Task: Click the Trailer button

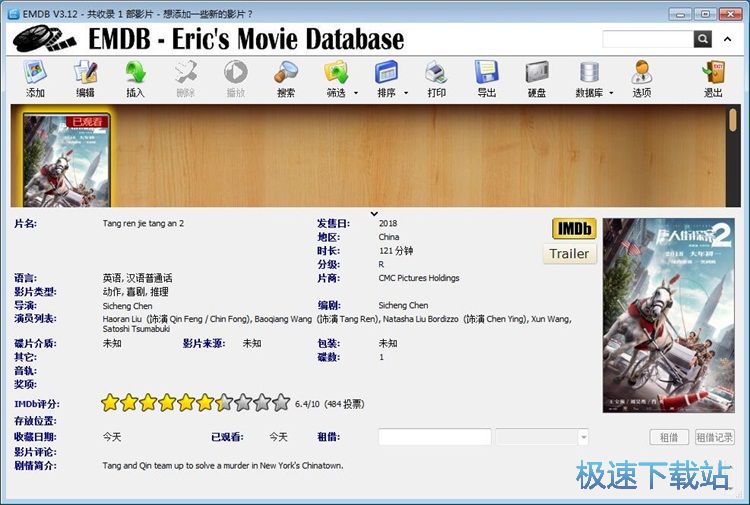Action: 569,253
